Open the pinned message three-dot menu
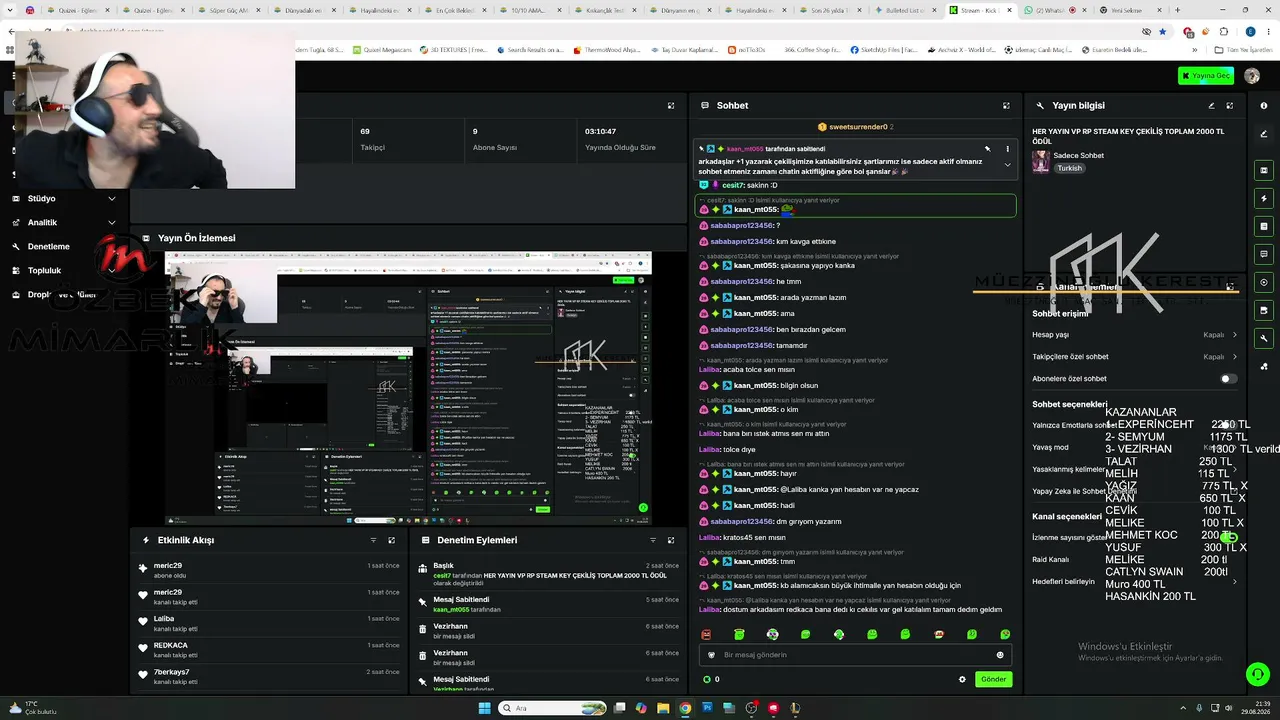Screen dimensions: 1280x720 click(x=1007, y=149)
